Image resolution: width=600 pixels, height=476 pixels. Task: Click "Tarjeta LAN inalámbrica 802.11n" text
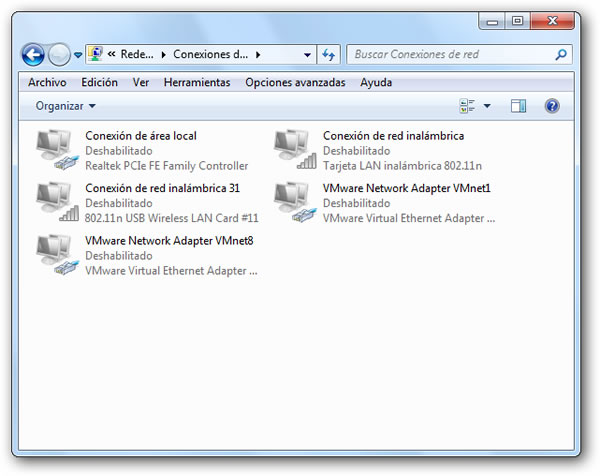coord(402,166)
